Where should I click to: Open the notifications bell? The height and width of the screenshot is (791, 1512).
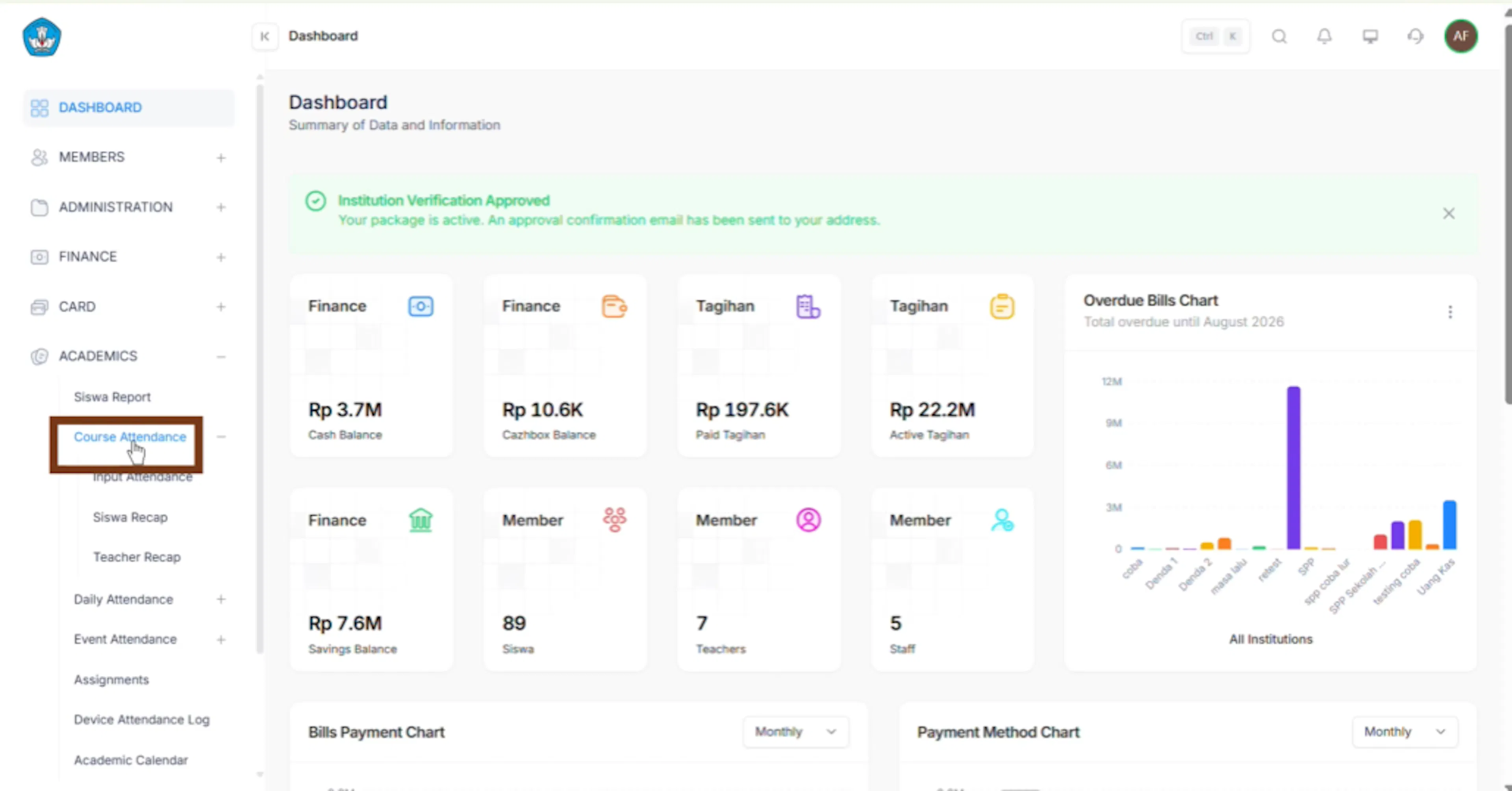(x=1324, y=36)
